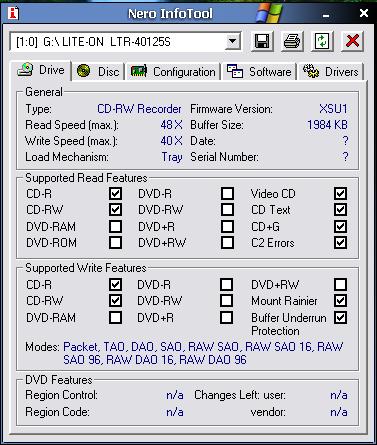377x445 pixels.
Task: Click the 'CD-RW Recorder' type value
Action: click(139, 109)
